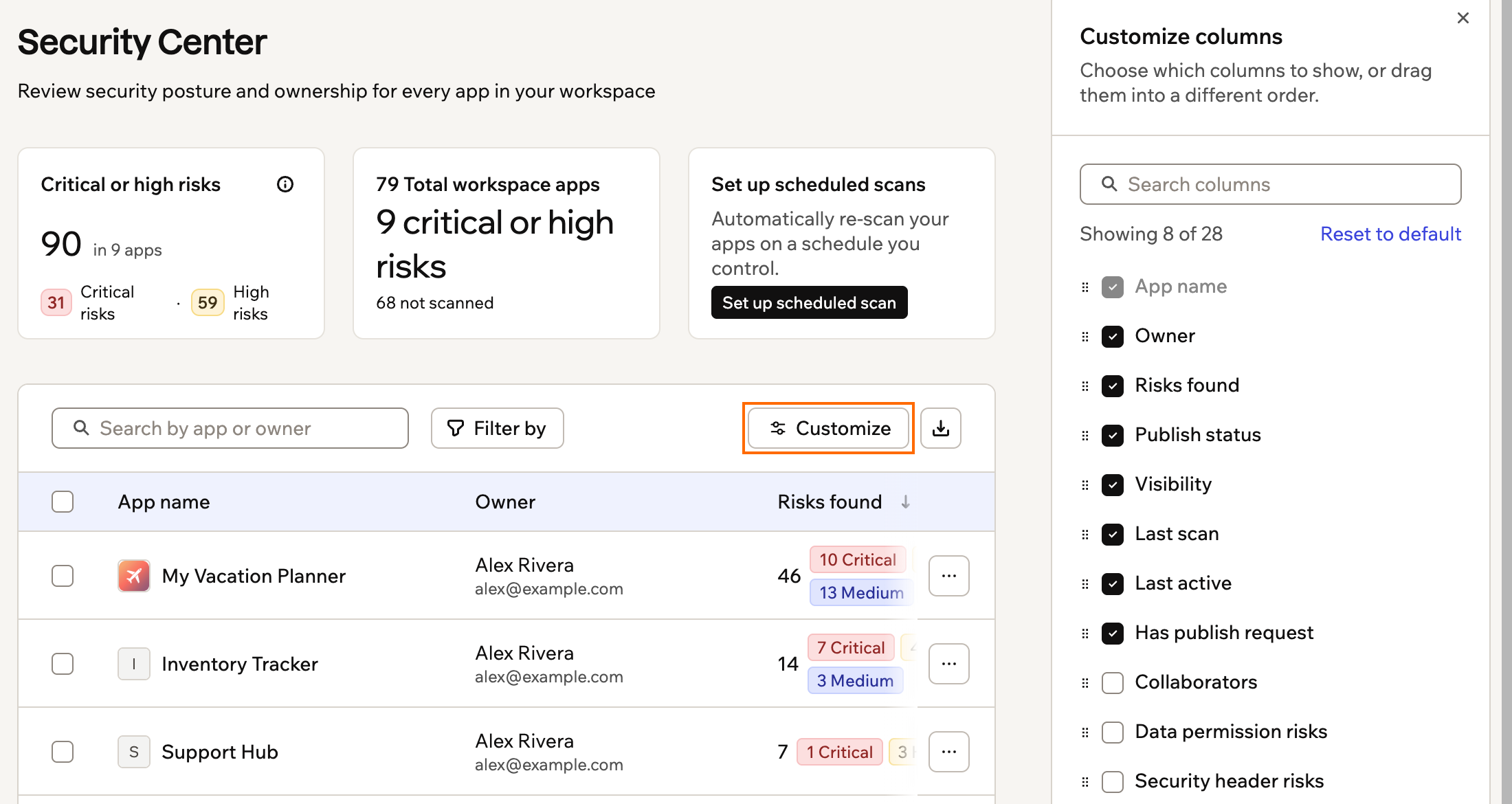Grab the drag handle for Risks found column
The width and height of the screenshot is (1512, 804).
pos(1085,386)
